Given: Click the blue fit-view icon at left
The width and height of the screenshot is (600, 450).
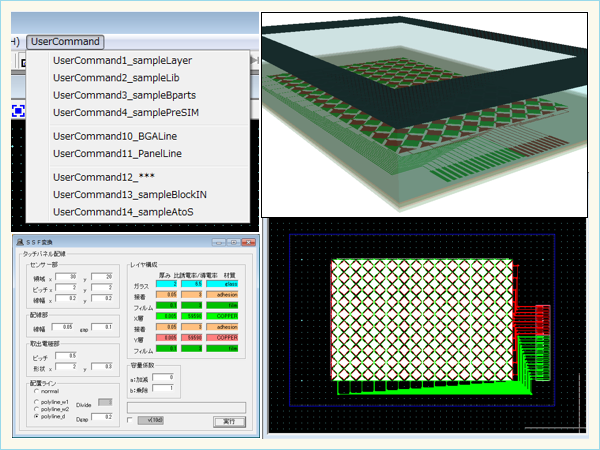Looking at the screenshot, I should 17,109.
